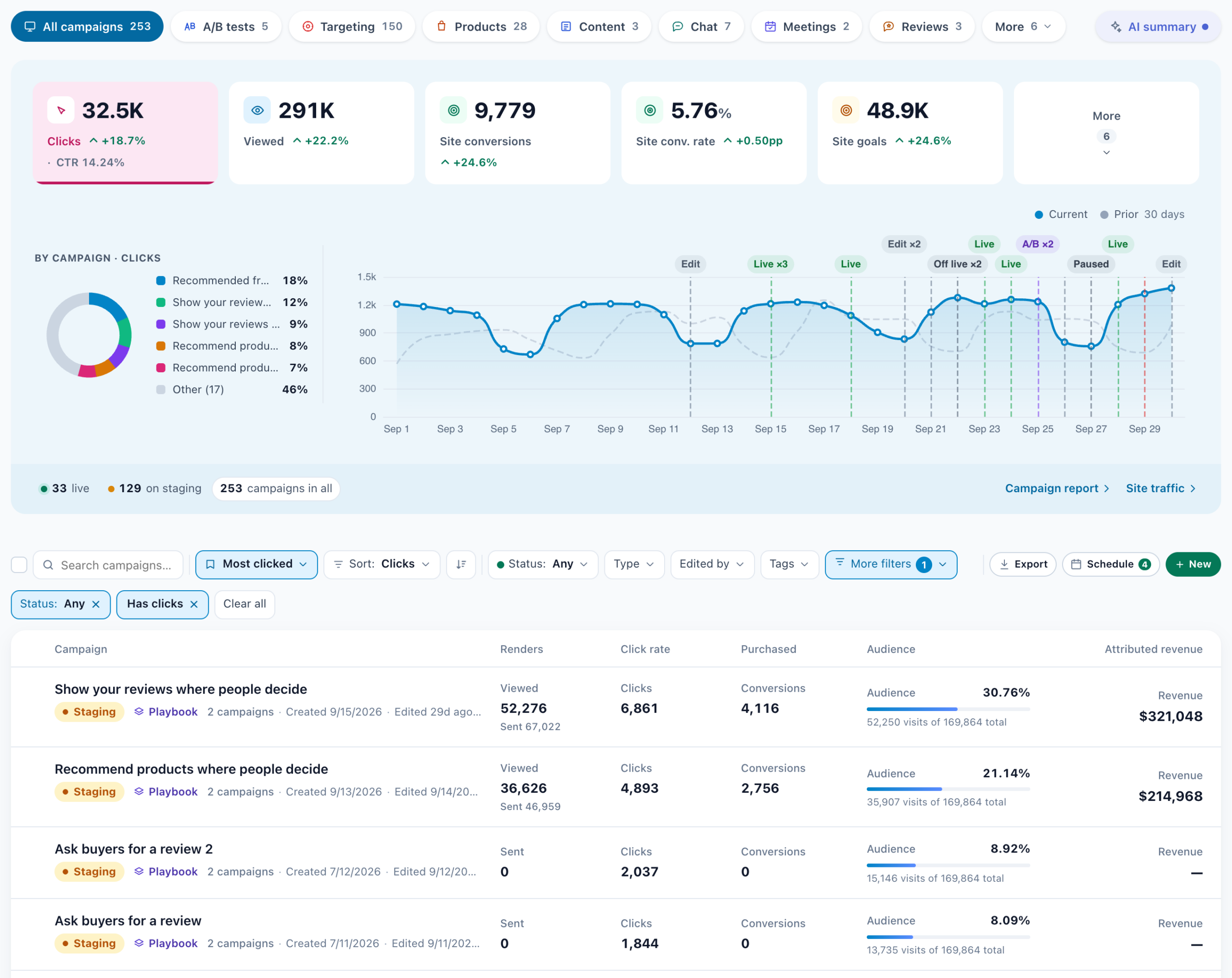Select the Meetings tab
The image size is (1232, 978).
pyautogui.click(x=806, y=26)
